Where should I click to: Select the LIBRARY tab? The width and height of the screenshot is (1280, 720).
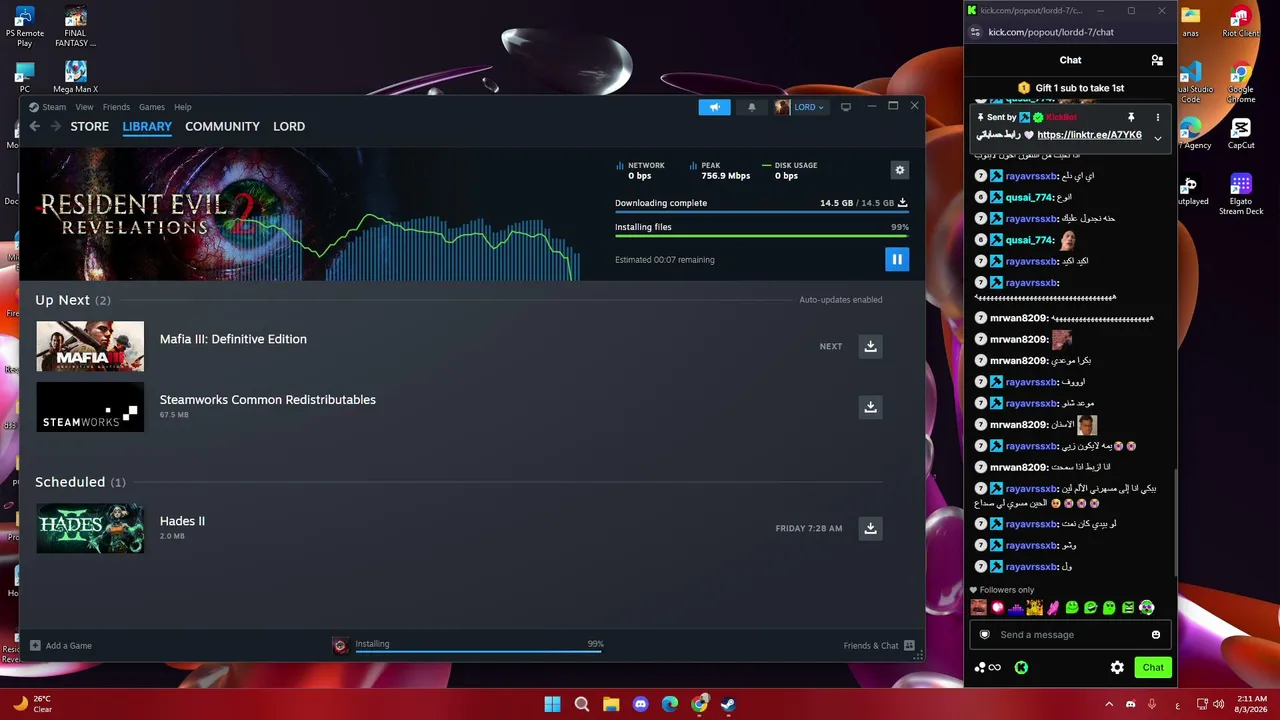147,126
